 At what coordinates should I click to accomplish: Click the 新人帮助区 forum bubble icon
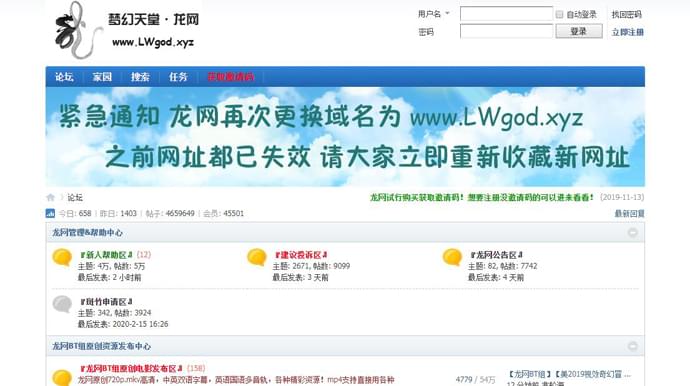pos(62,257)
